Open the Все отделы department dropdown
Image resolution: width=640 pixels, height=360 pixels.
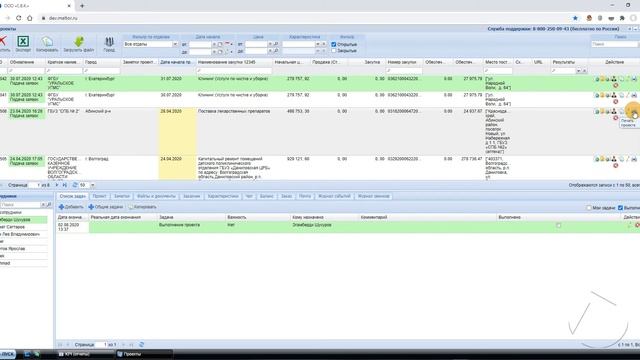point(175,44)
